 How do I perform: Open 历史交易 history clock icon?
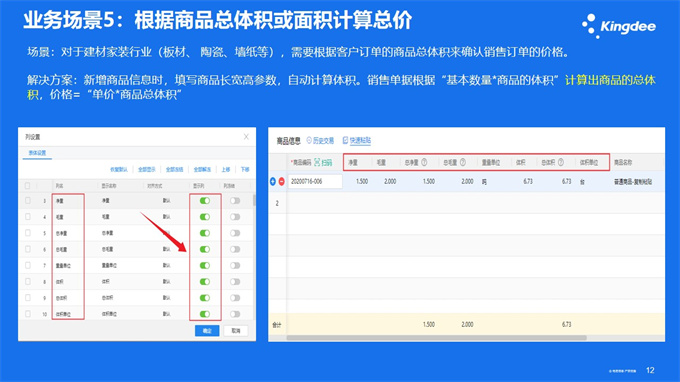click(x=309, y=140)
